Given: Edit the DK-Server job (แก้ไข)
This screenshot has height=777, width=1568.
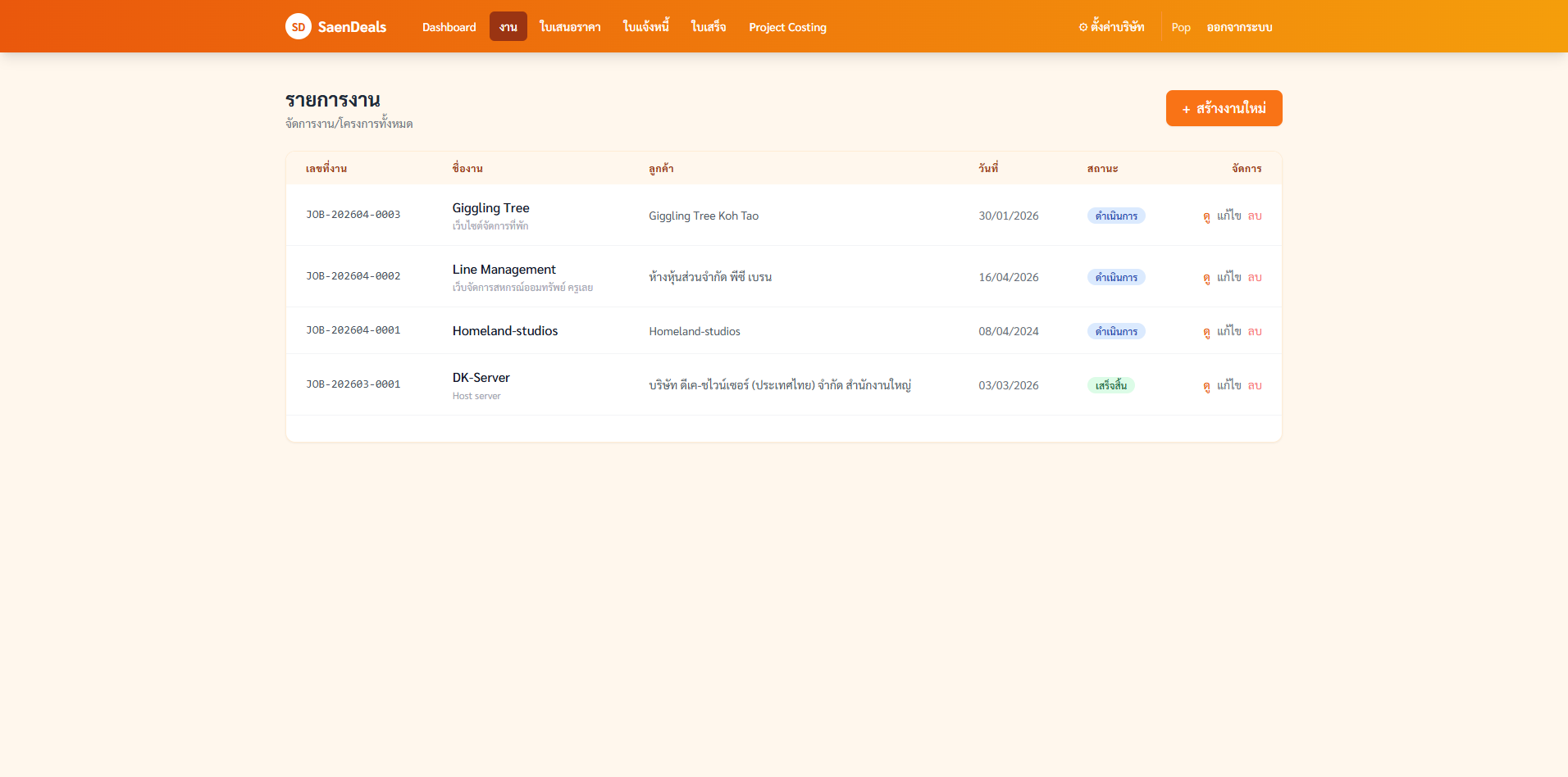Looking at the screenshot, I should (1228, 385).
